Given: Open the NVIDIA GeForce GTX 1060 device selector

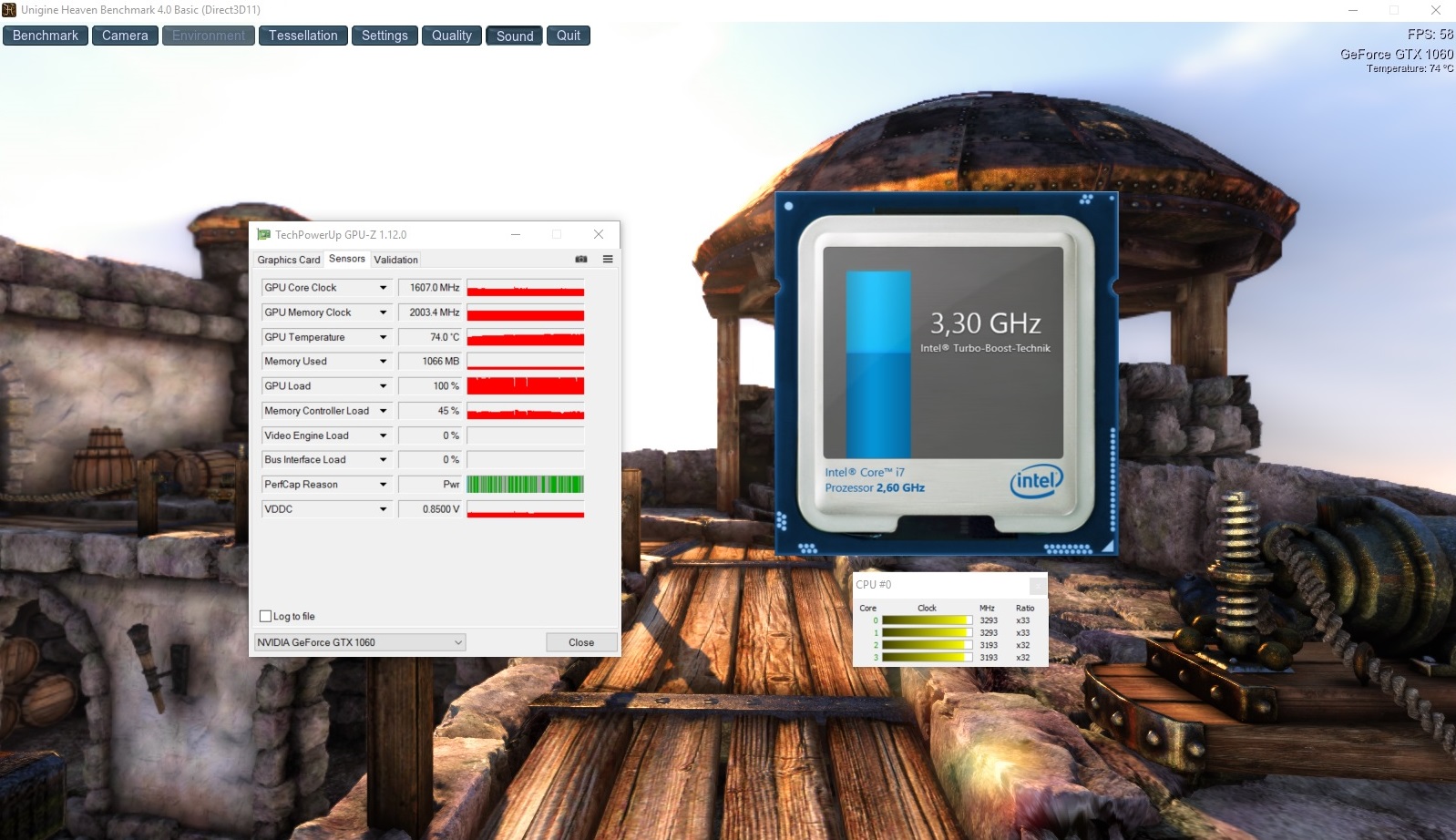Looking at the screenshot, I should (360, 642).
